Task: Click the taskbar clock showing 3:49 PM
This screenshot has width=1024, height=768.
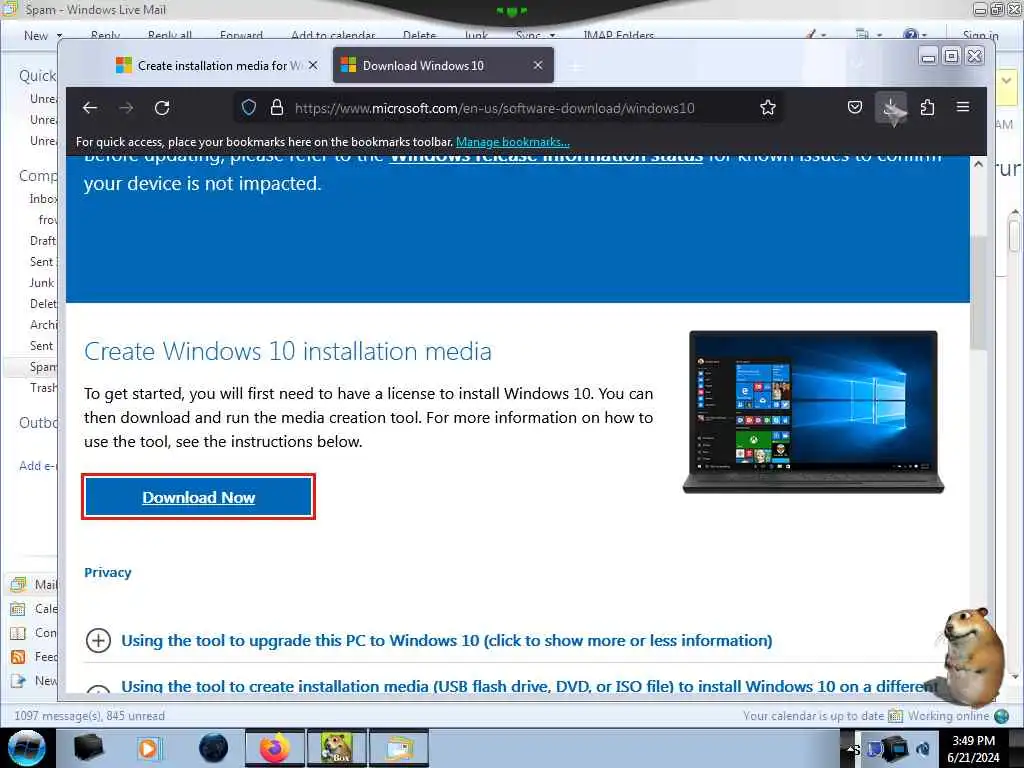Action: [x=973, y=749]
